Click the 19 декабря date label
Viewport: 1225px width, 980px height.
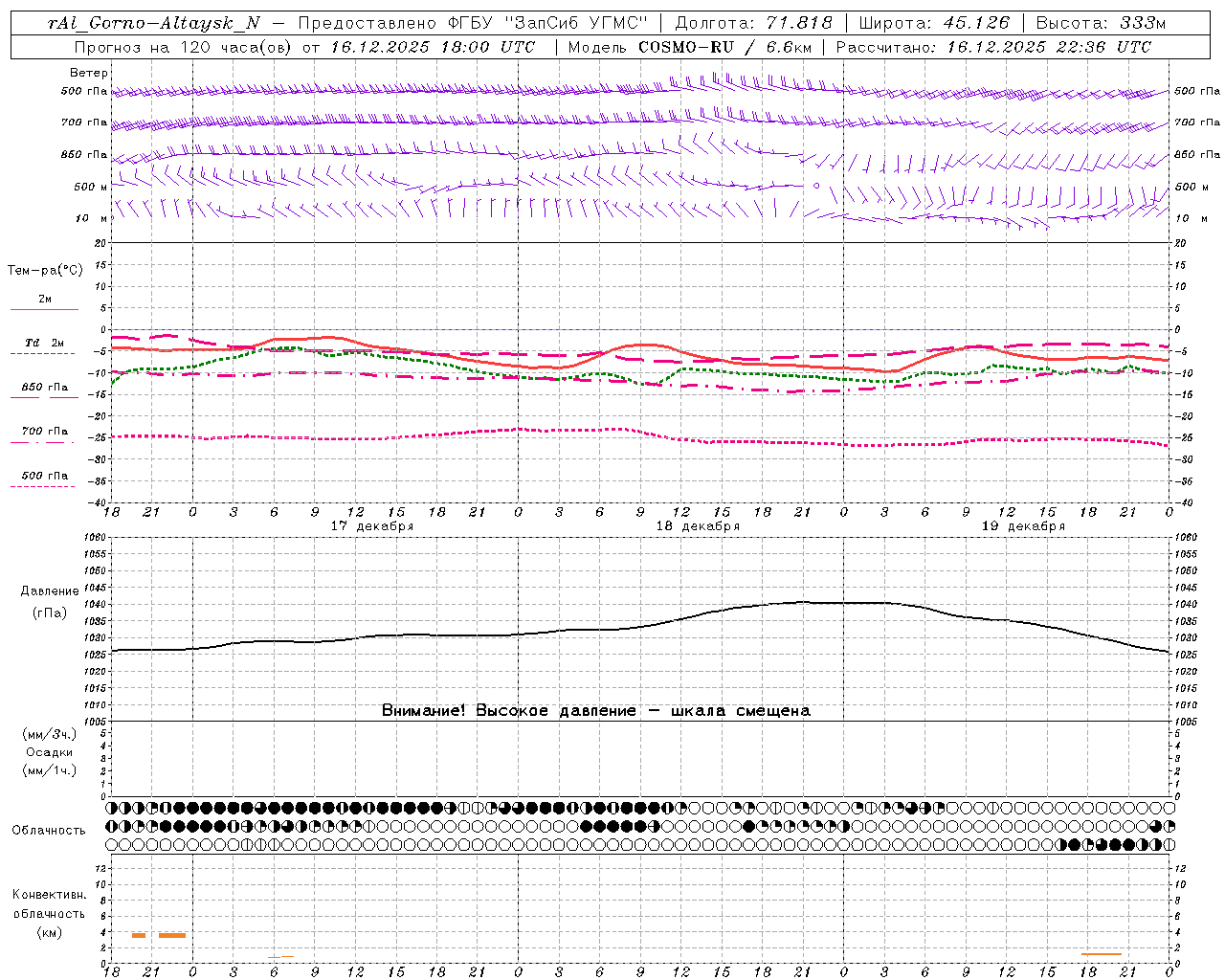[x=1023, y=526]
